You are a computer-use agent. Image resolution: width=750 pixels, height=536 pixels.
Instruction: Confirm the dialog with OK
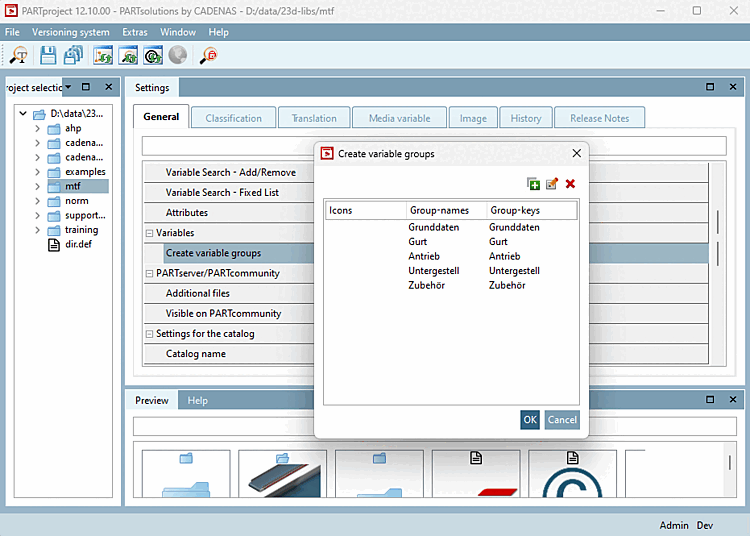pyautogui.click(x=530, y=420)
